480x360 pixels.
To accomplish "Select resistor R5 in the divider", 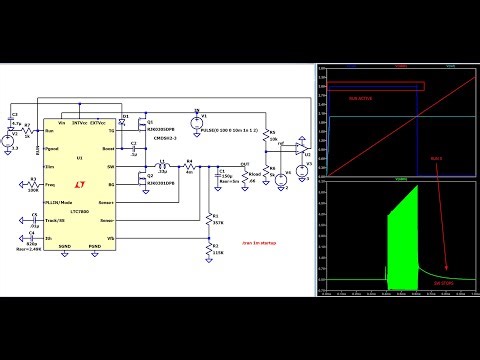I will [266, 135].
